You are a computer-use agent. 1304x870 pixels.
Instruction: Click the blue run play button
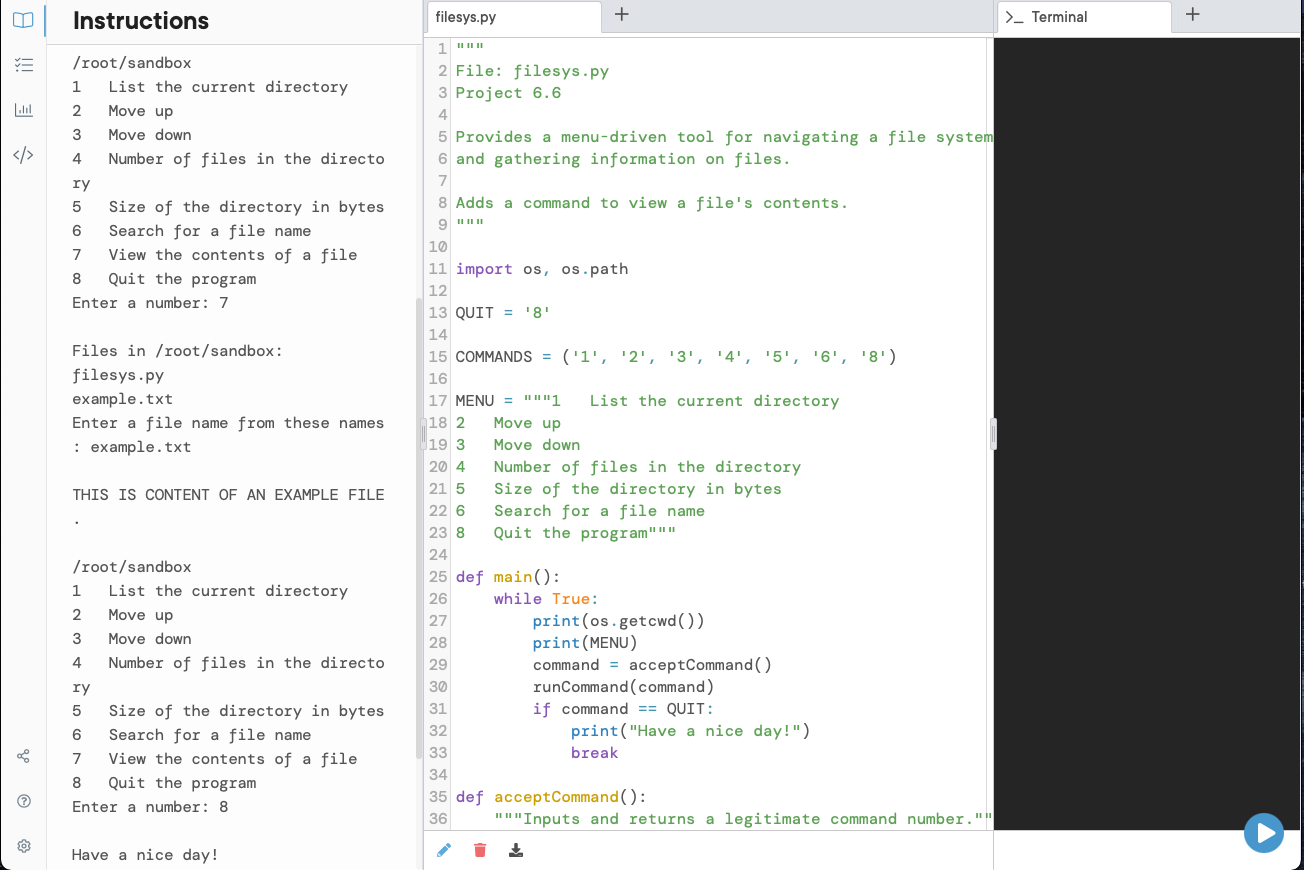(x=1264, y=833)
